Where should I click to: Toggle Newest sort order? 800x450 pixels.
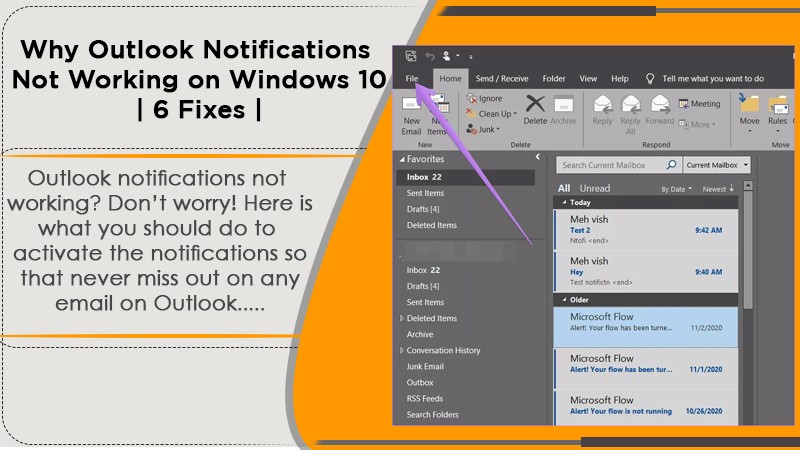point(718,189)
